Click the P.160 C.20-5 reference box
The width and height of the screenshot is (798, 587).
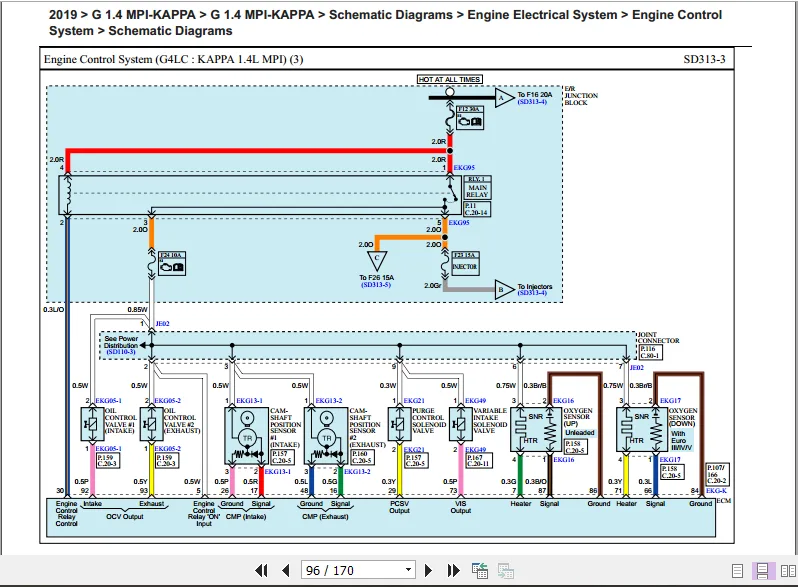pos(361,457)
